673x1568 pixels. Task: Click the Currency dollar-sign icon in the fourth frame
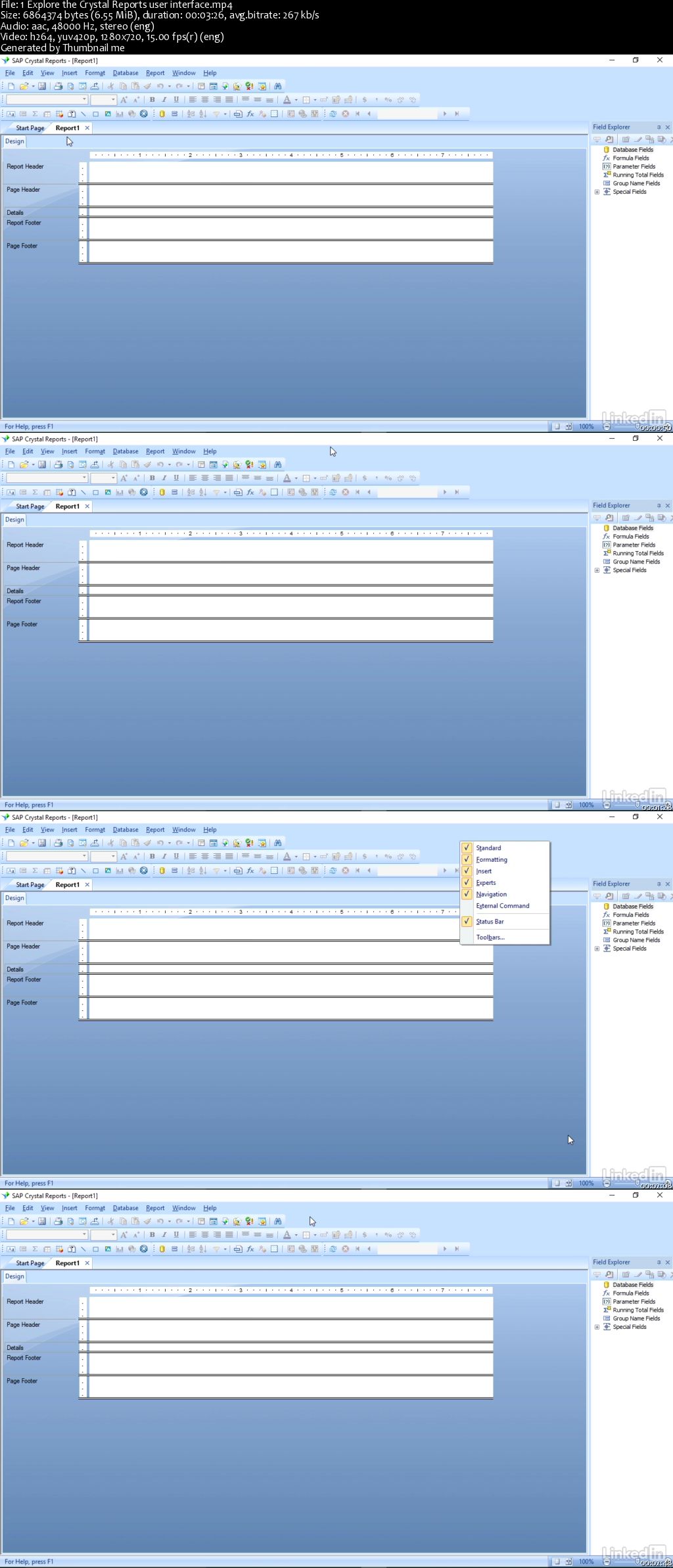point(364,1235)
